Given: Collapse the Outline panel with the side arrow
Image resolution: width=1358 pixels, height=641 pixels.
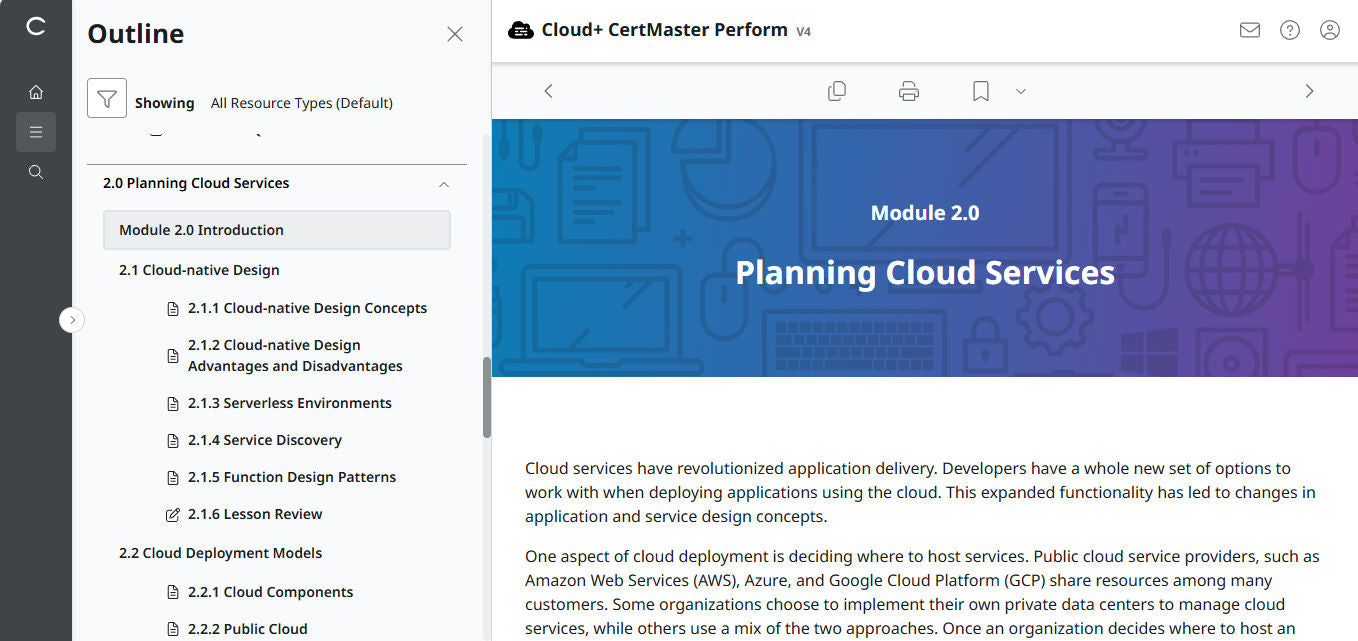Looking at the screenshot, I should click(71, 319).
